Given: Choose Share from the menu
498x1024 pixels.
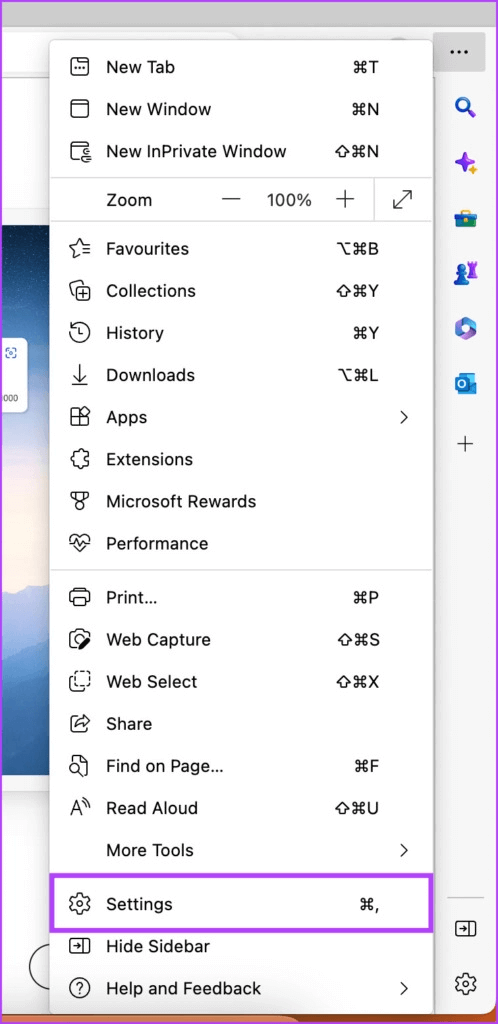Looking at the screenshot, I should click(x=241, y=724).
